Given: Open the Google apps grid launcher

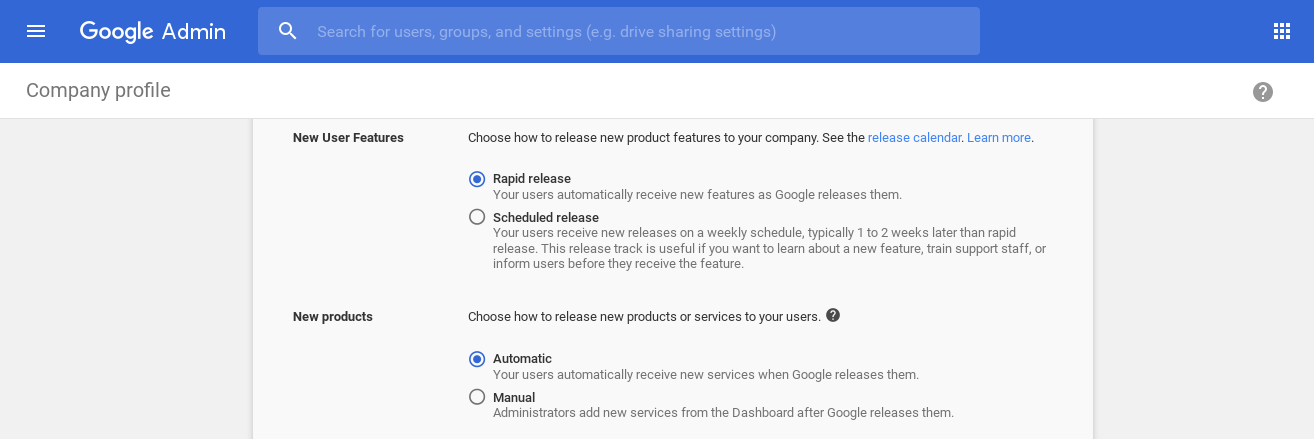Looking at the screenshot, I should (1282, 31).
